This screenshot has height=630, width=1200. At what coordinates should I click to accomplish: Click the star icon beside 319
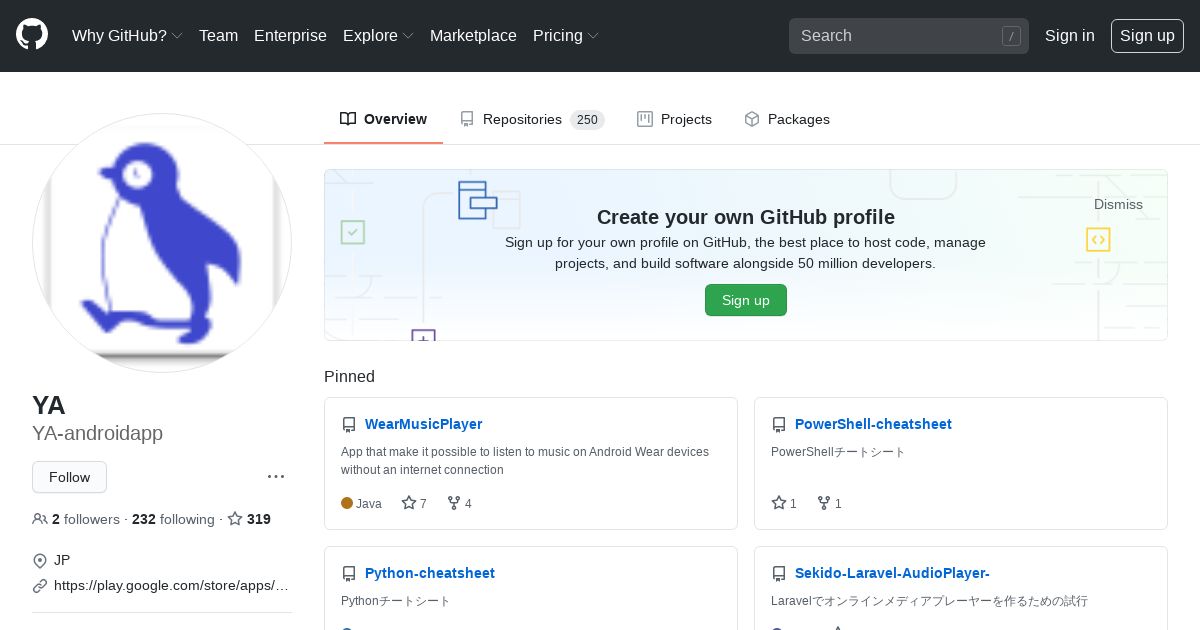click(235, 519)
